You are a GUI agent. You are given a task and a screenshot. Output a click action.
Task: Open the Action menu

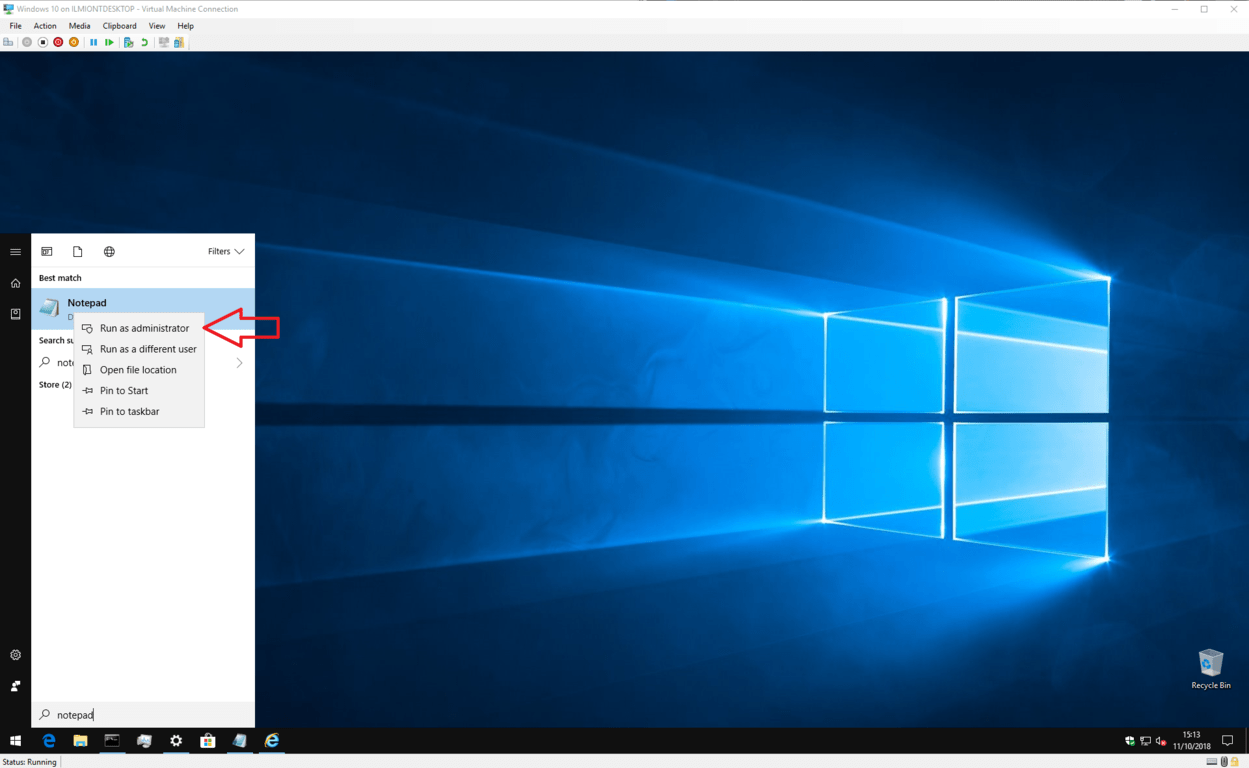pyautogui.click(x=45, y=26)
